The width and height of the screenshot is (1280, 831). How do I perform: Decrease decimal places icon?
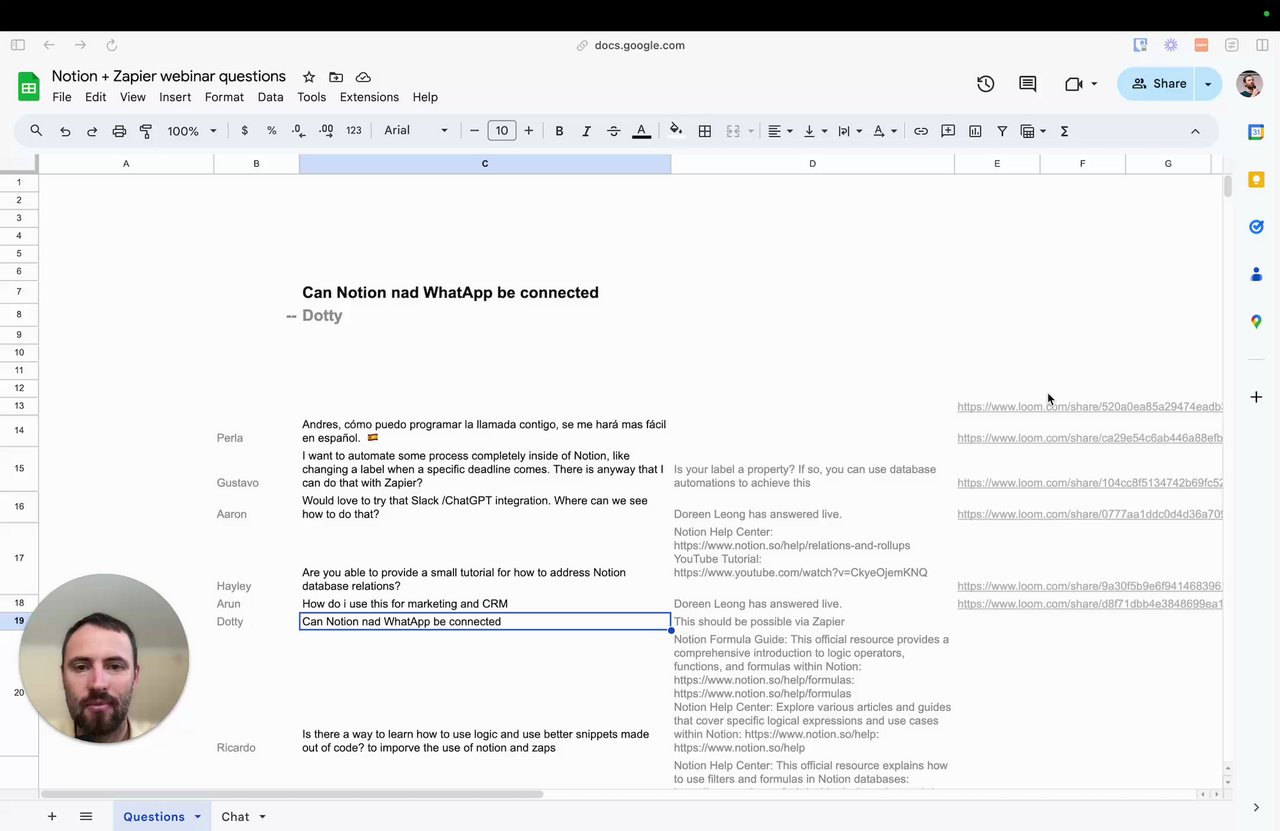[x=298, y=131]
